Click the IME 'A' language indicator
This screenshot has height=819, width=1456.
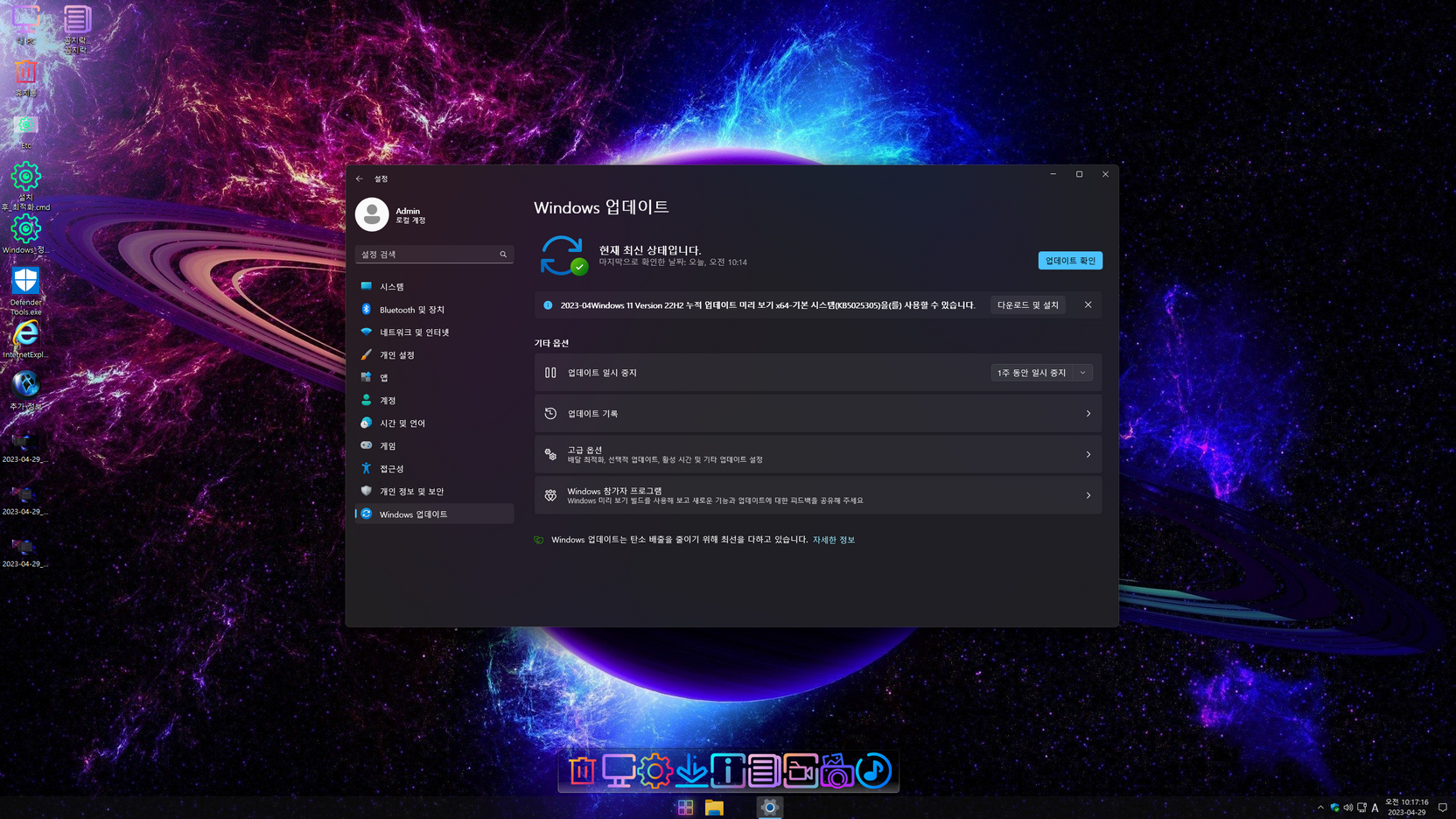pos(1375,808)
